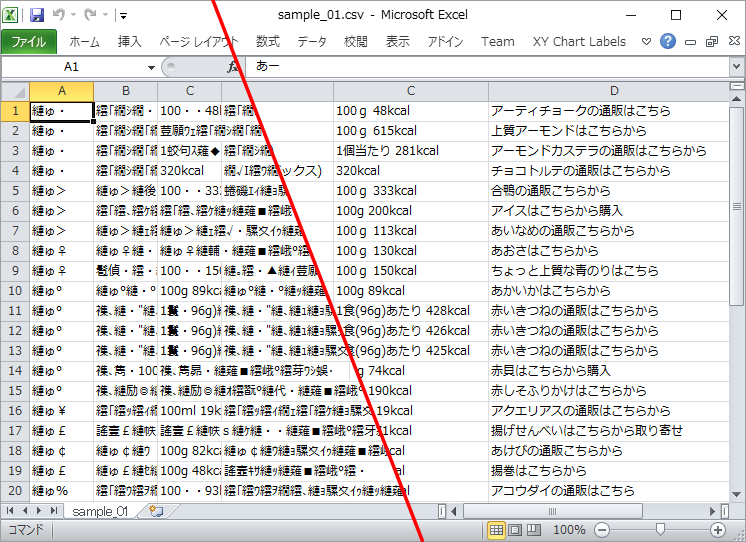The image size is (746, 542).
Task: Open the データ ribbon tab
Action: tap(312, 42)
